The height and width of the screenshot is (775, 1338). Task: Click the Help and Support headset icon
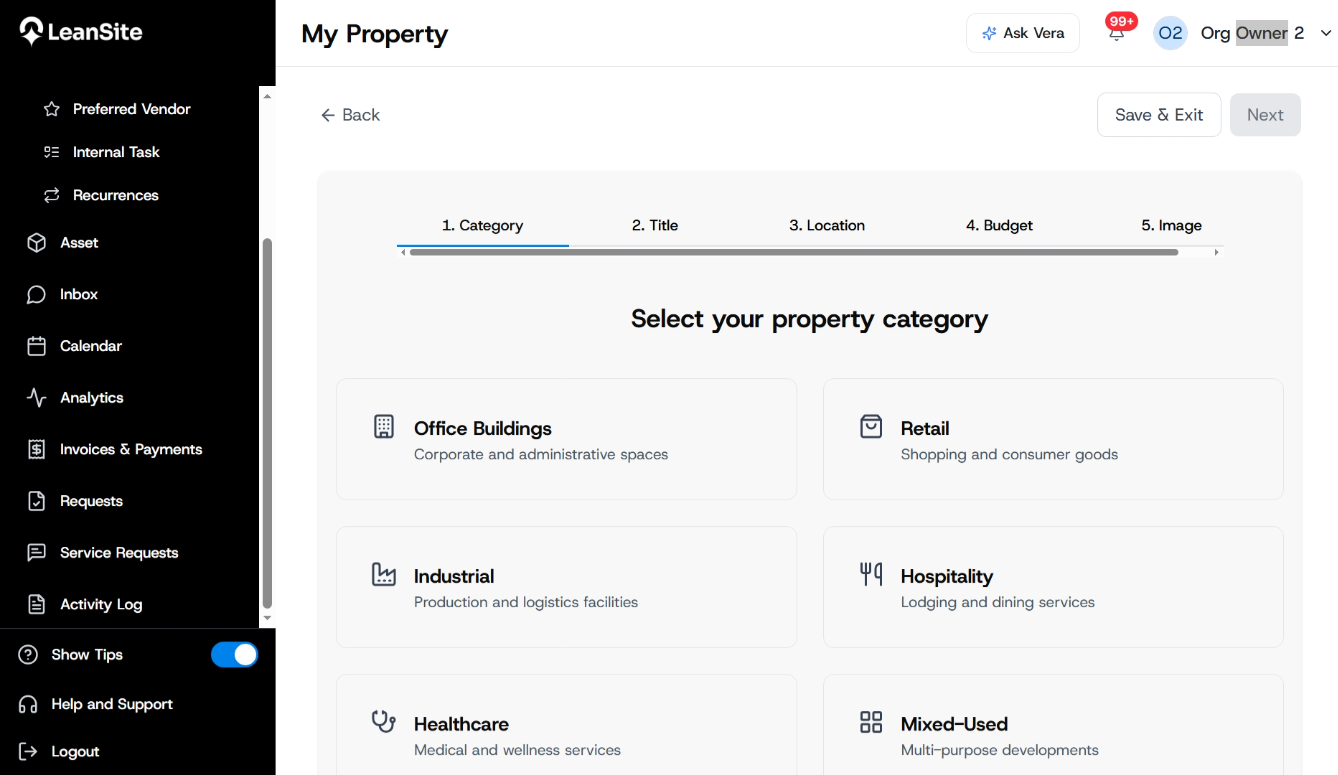click(x=28, y=704)
